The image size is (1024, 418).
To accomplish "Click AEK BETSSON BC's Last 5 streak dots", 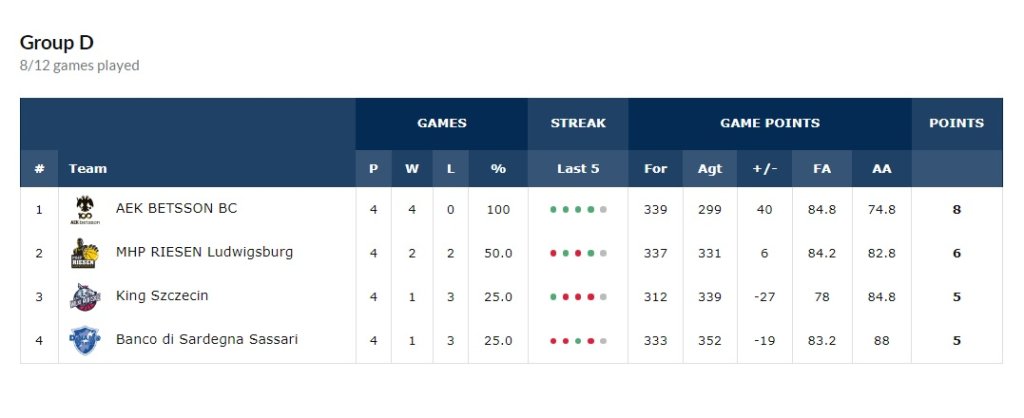I will (578, 210).
